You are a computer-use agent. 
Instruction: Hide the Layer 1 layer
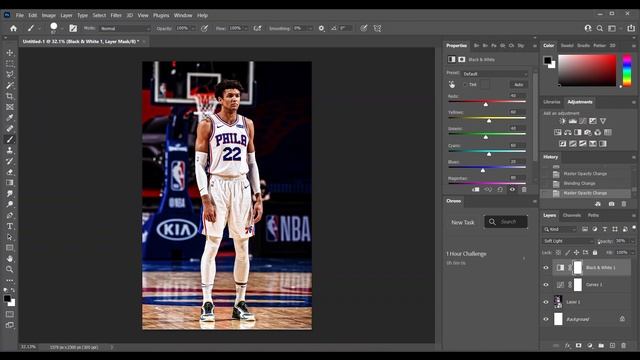(x=546, y=302)
